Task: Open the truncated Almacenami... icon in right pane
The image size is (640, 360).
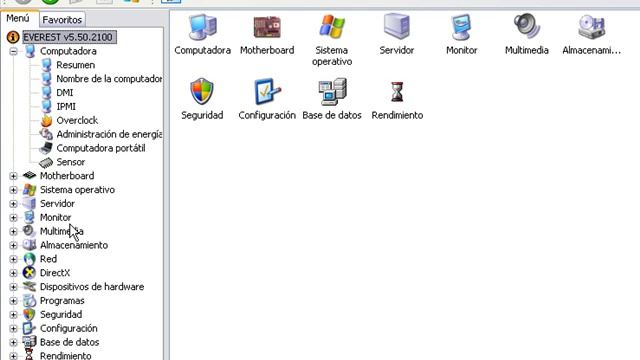Action: (x=591, y=27)
